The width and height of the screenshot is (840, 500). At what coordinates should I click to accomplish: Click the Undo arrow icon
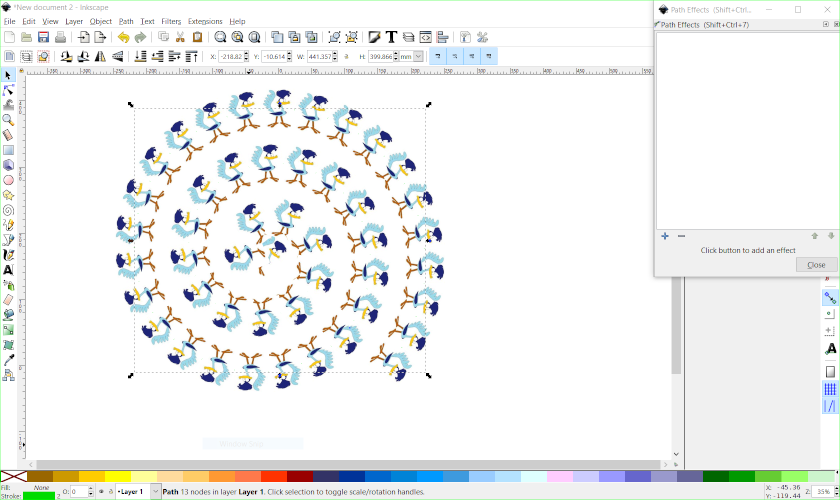[123, 37]
